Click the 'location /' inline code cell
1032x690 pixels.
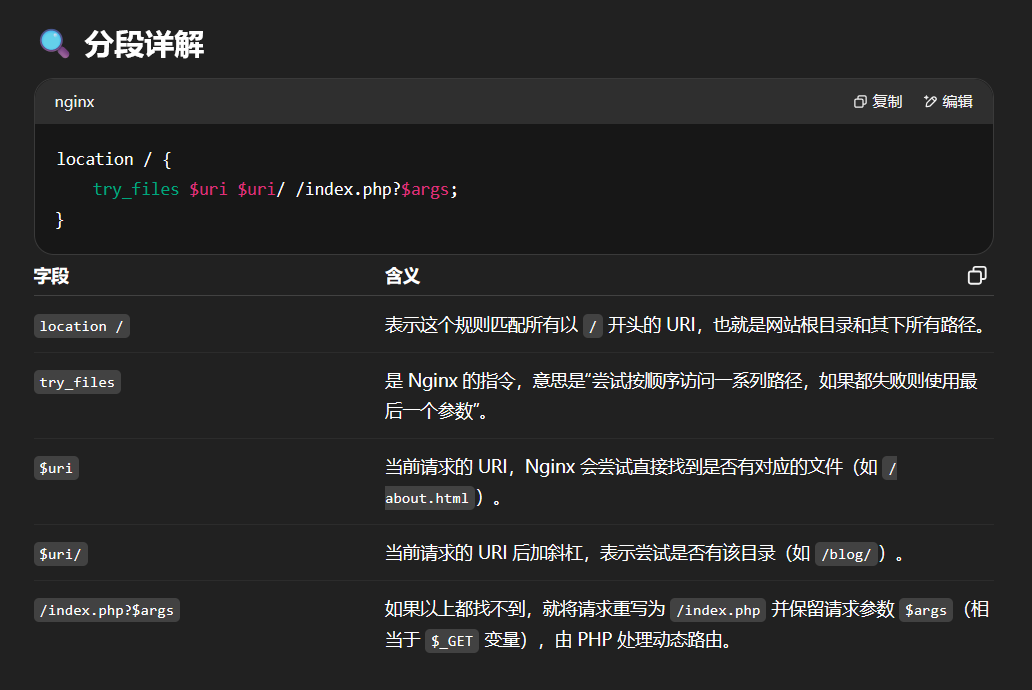[x=82, y=326]
